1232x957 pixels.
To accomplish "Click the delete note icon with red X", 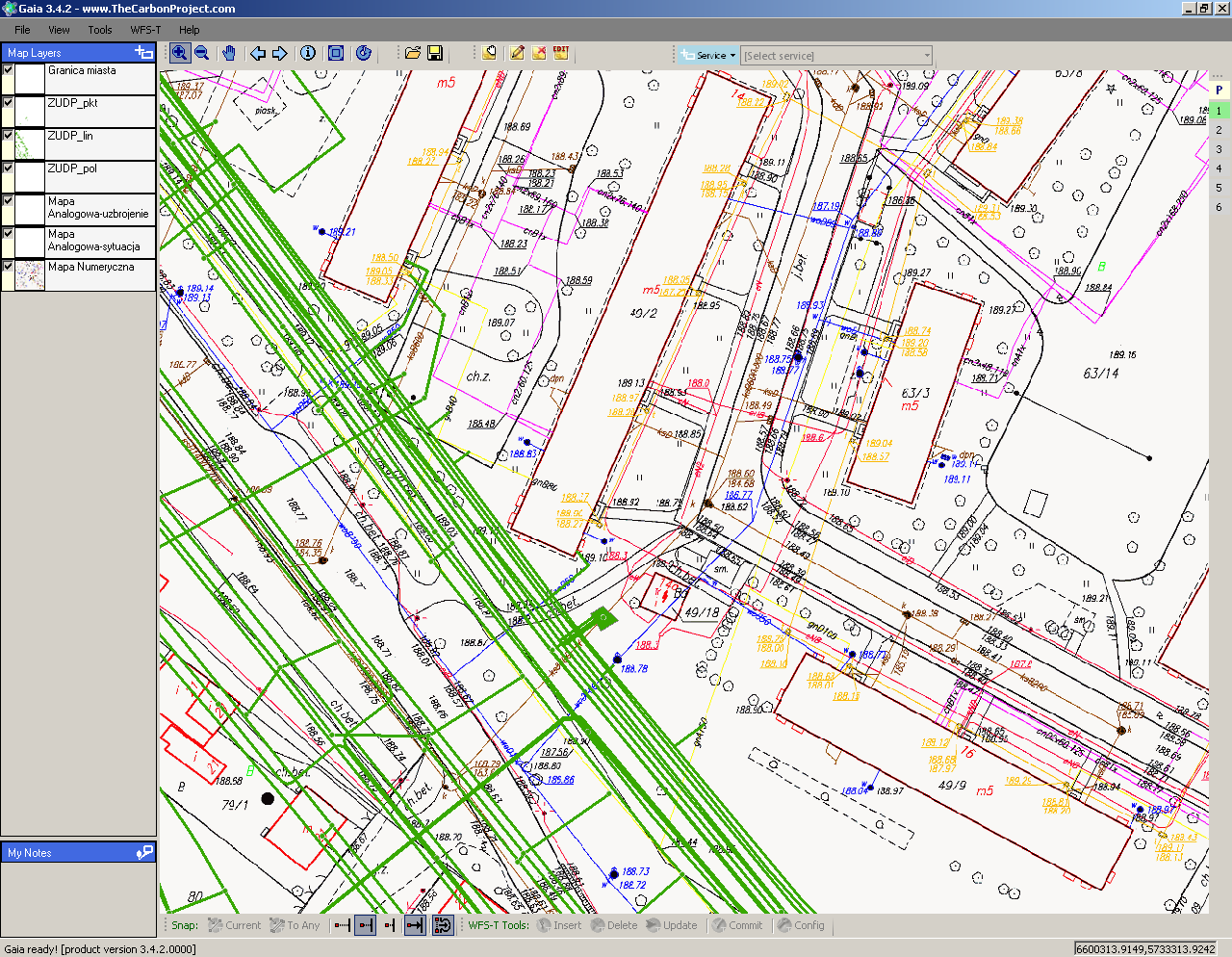I will coord(539,53).
